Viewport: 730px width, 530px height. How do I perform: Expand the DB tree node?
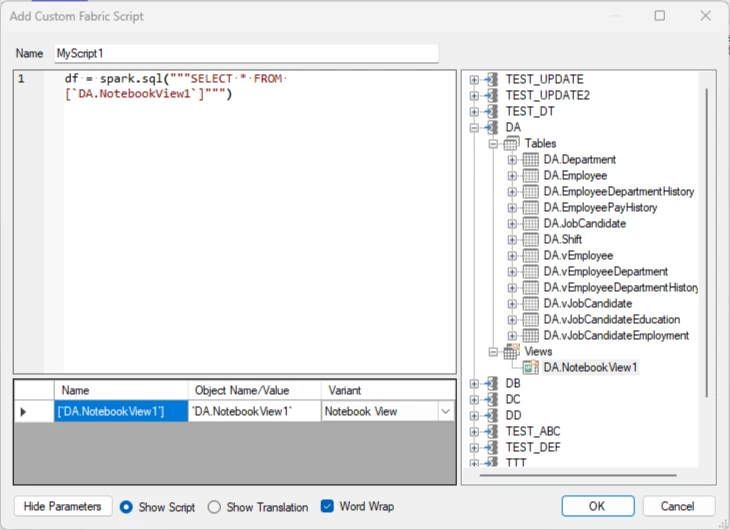coord(474,384)
